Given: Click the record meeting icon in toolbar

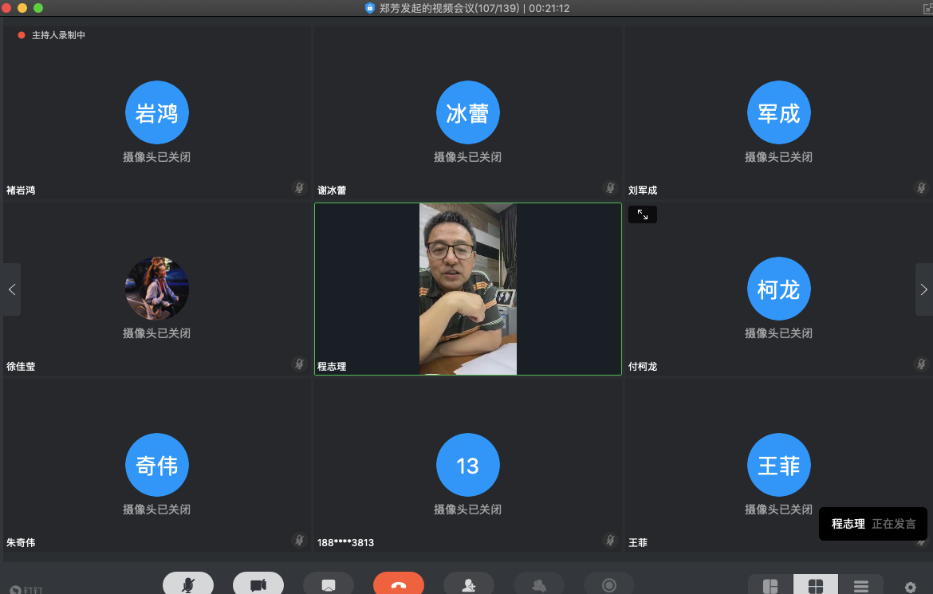Looking at the screenshot, I should click(609, 584).
